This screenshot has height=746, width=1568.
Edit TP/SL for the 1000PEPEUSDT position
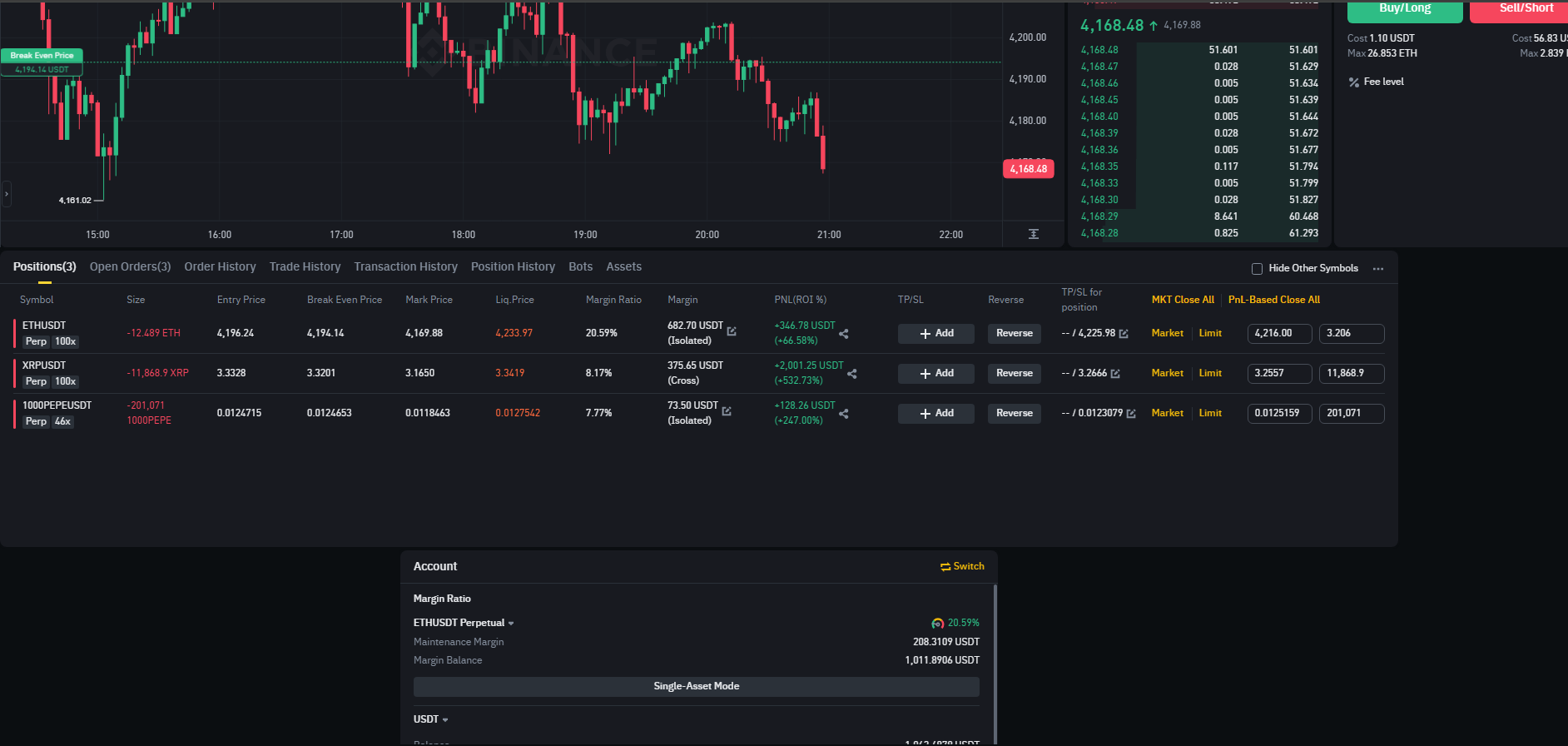pyautogui.click(x=1131, y=414)
